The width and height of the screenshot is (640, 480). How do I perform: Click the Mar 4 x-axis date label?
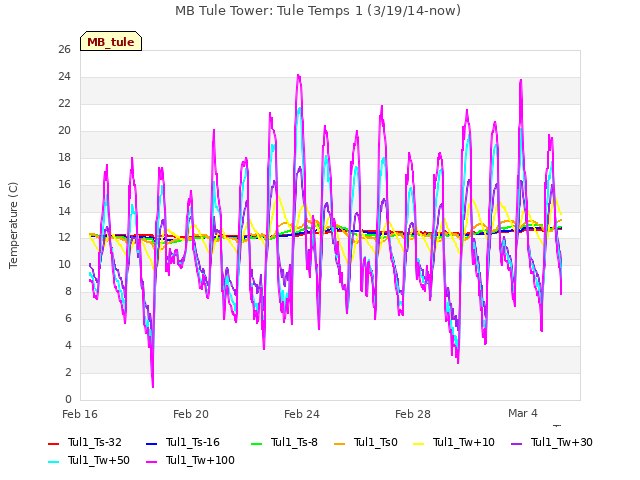(x=523, y=413)
